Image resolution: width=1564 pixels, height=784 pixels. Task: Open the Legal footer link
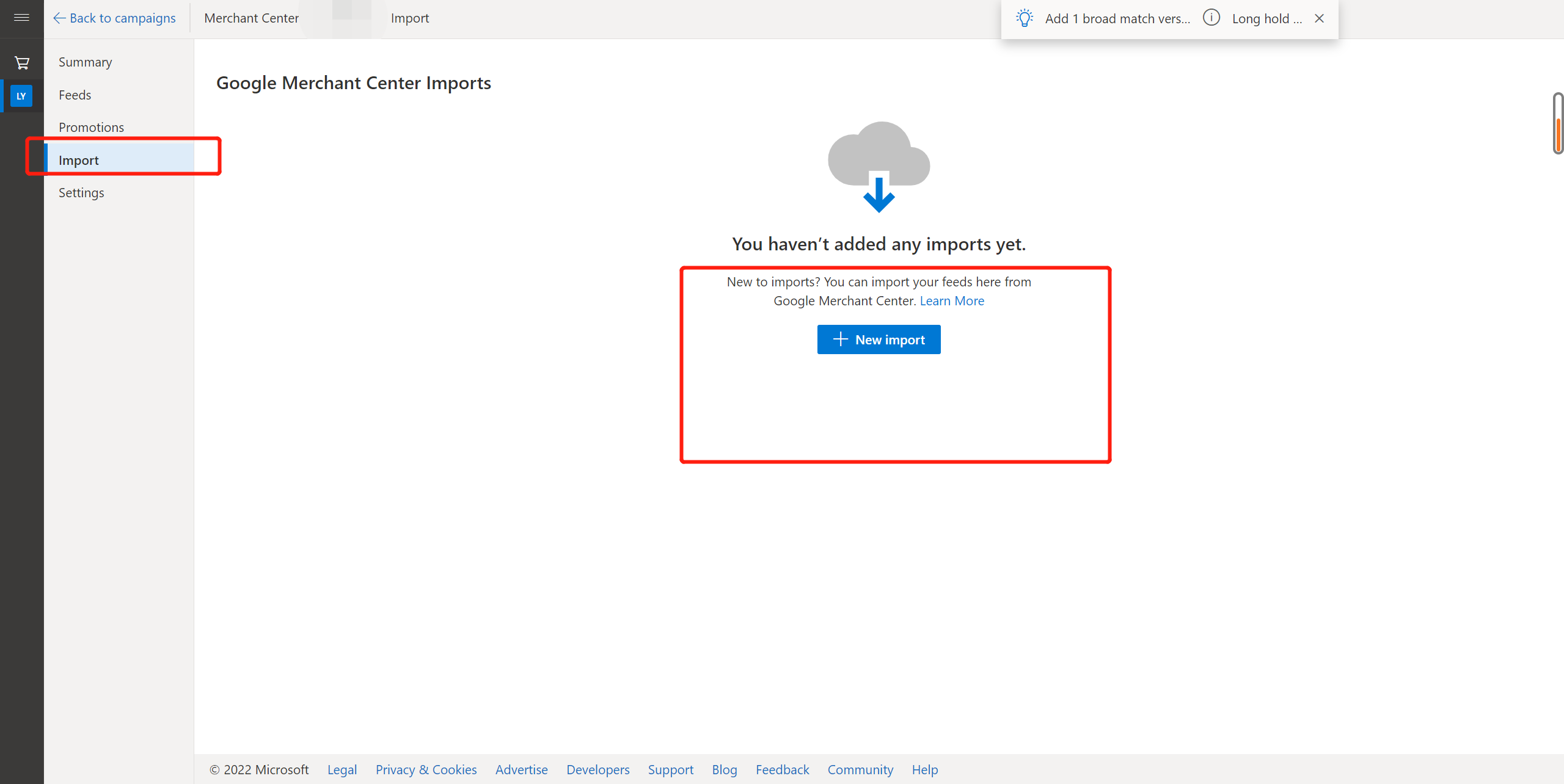[x=342, y=769]
